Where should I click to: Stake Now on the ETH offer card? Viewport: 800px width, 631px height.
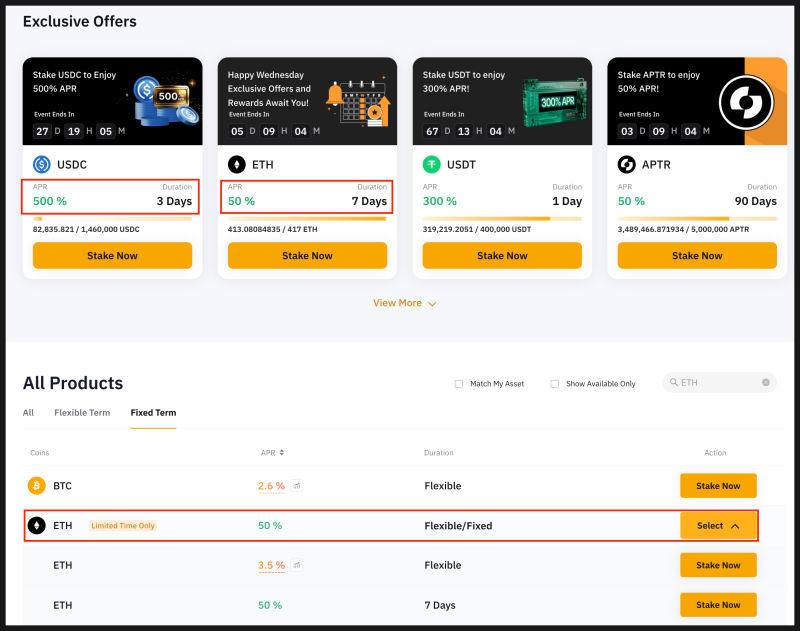tap(307, 256)
